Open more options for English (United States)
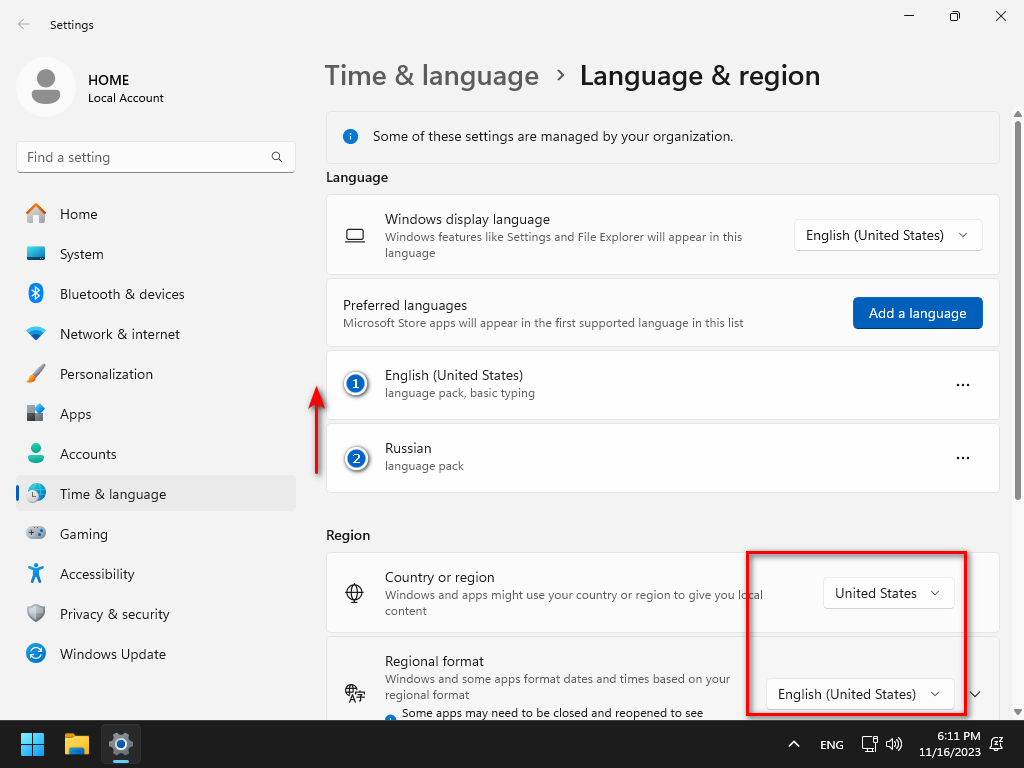 (963, 385)
